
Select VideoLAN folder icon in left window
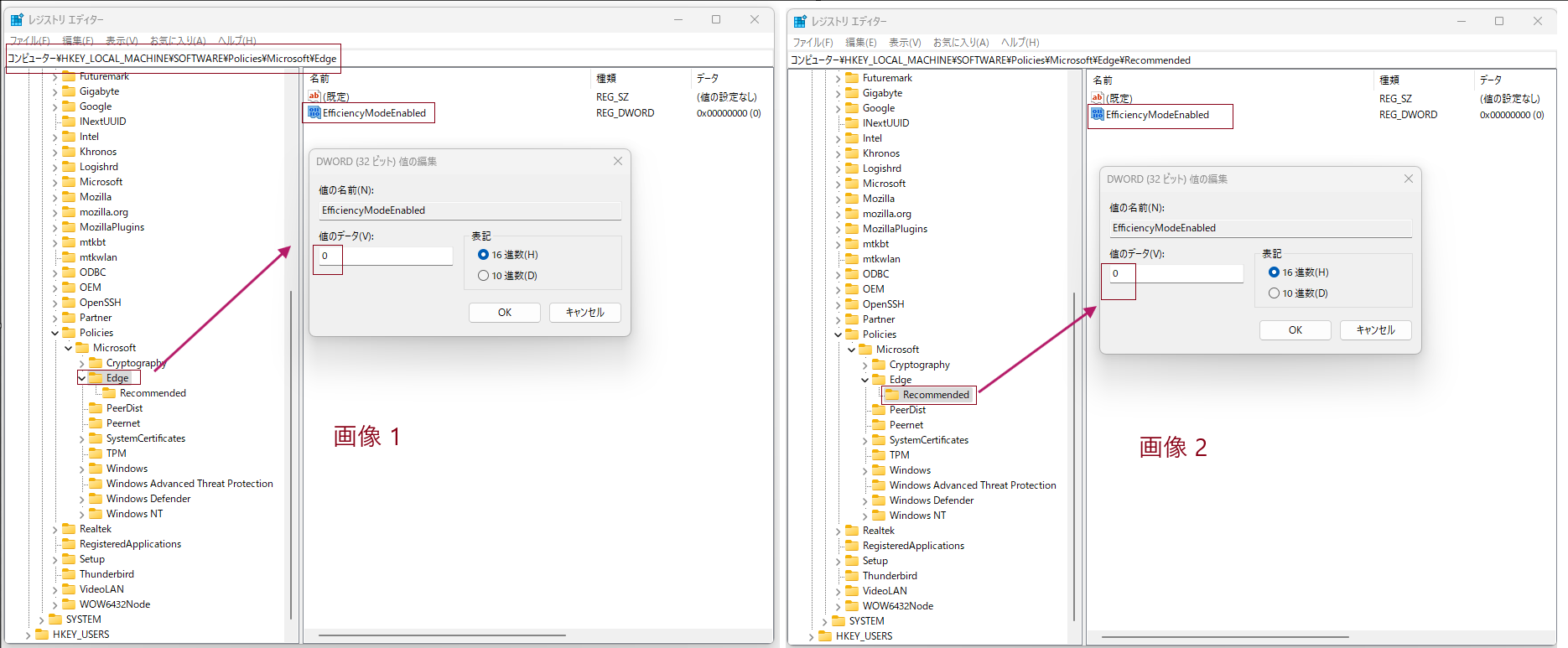pyautogui.click(x=69, y=589)
